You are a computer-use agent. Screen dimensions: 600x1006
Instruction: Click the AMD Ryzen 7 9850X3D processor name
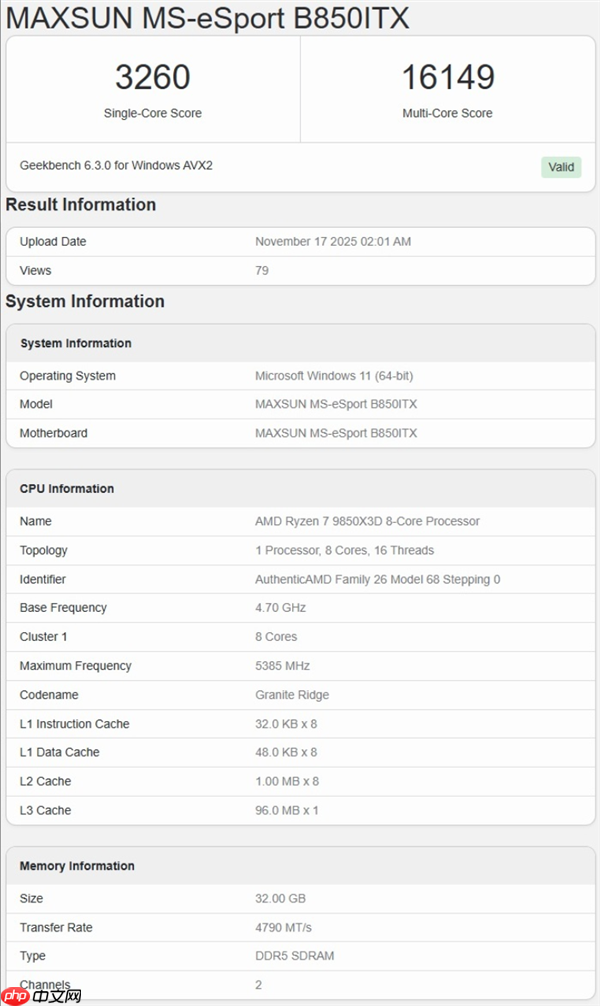click(x=367, y=521)
